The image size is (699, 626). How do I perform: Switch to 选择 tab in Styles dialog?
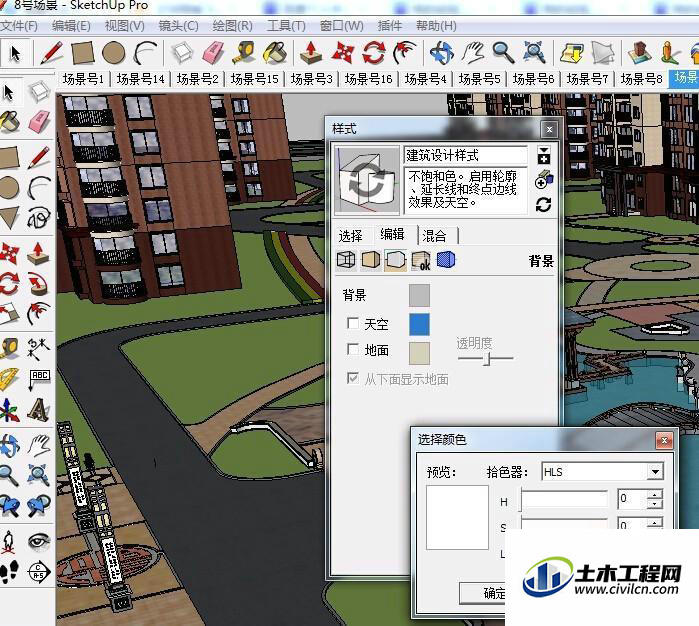[350, 235]
